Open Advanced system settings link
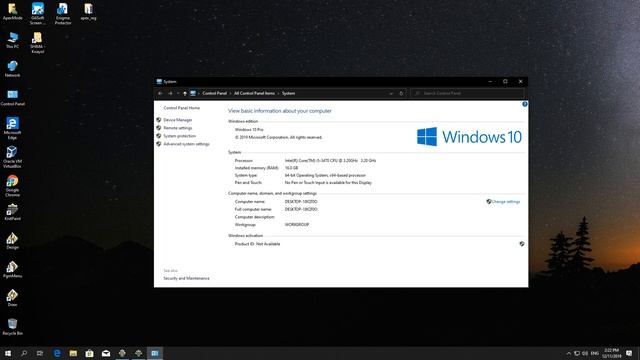The height and width of the screenshot is (360, 640). pyautogui.click(x=186, y=144)
